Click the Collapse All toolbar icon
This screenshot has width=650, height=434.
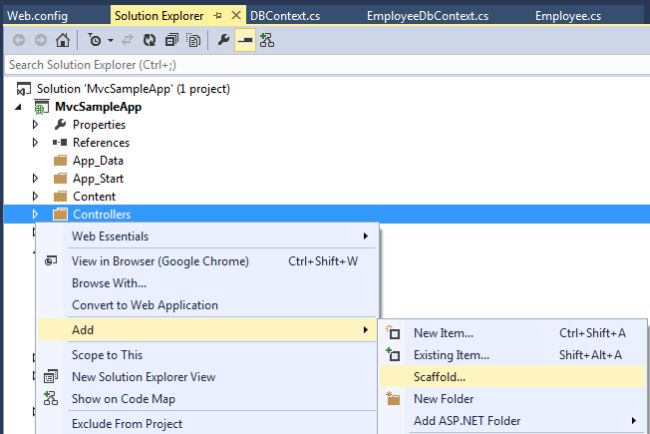click(x=172, y=40)
